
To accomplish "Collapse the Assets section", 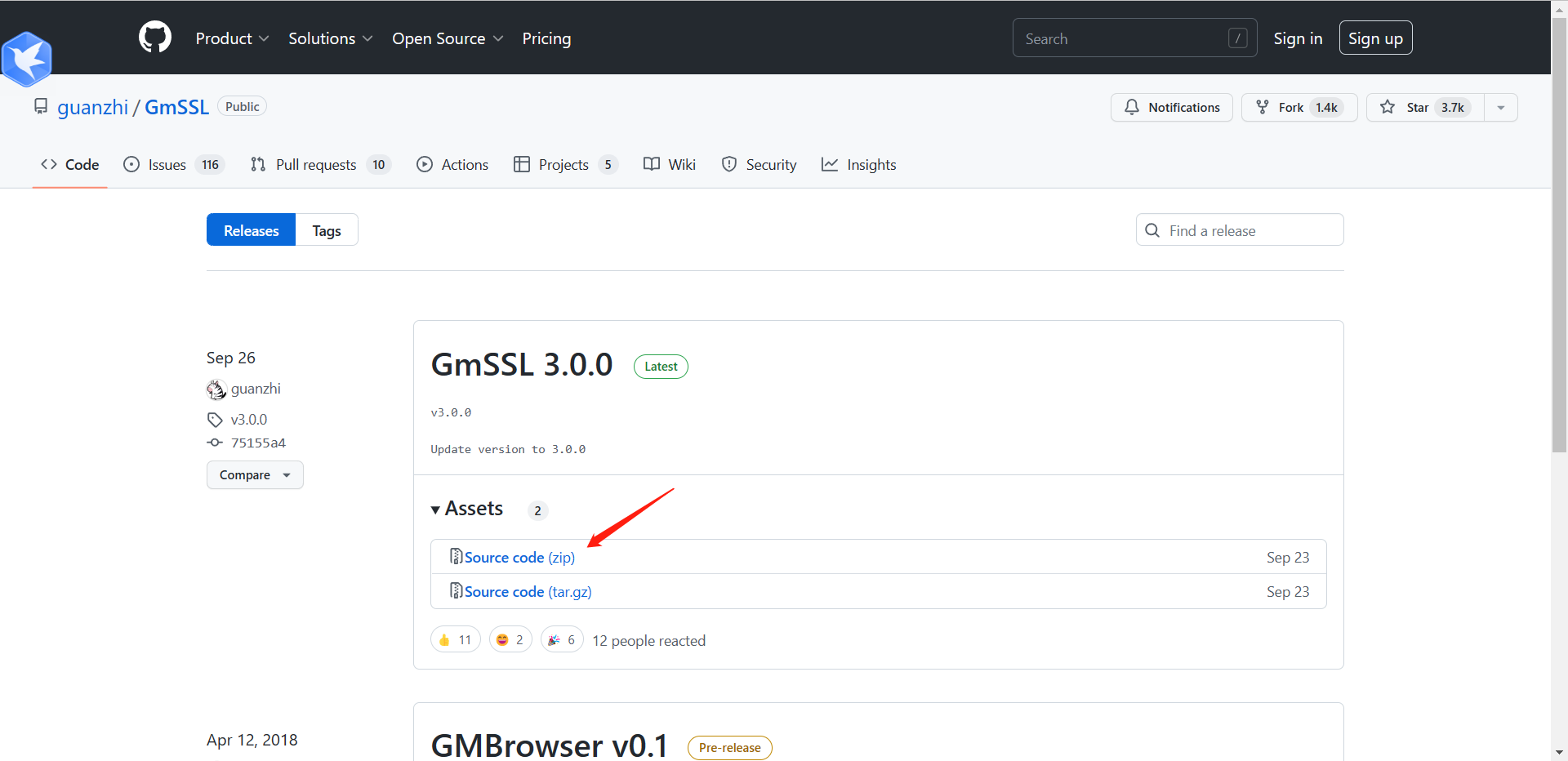I will pyautogui.click(x=467, y=509).
